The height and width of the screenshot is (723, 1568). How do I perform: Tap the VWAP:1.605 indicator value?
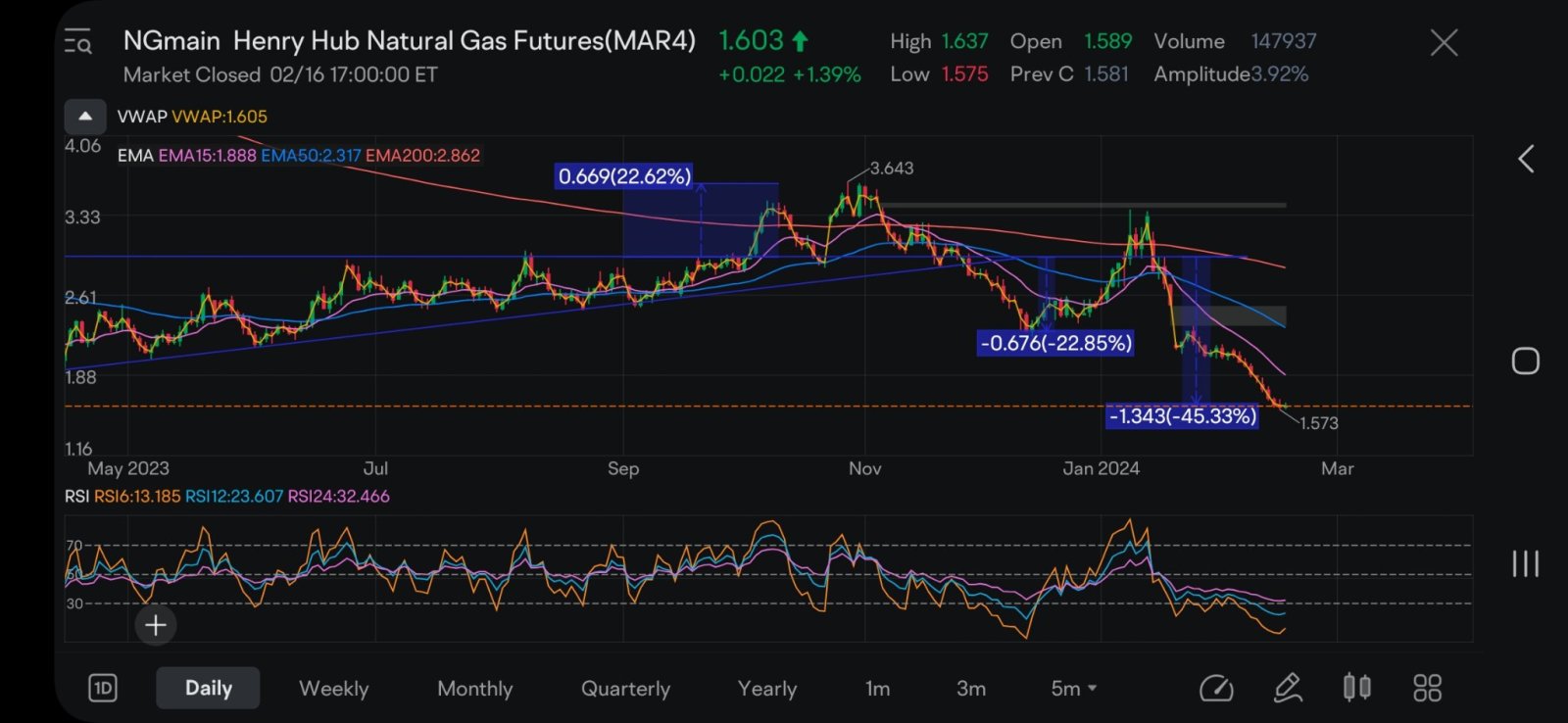click(220, 117)
